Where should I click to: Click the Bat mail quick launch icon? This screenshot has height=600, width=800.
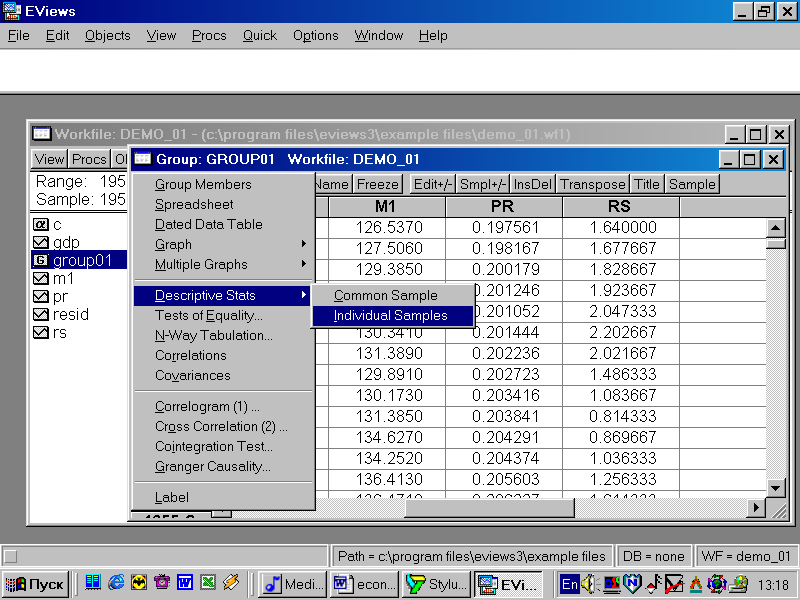(x=139, y=583)
